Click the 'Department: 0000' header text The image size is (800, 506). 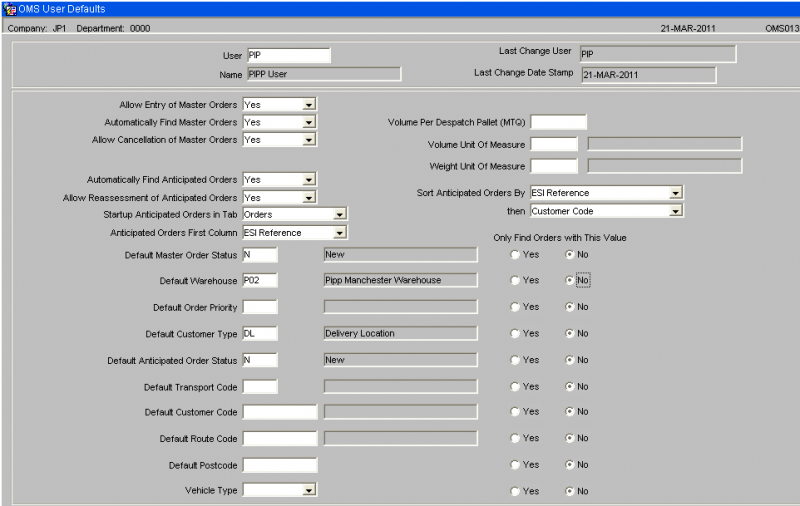click(113, 29)
